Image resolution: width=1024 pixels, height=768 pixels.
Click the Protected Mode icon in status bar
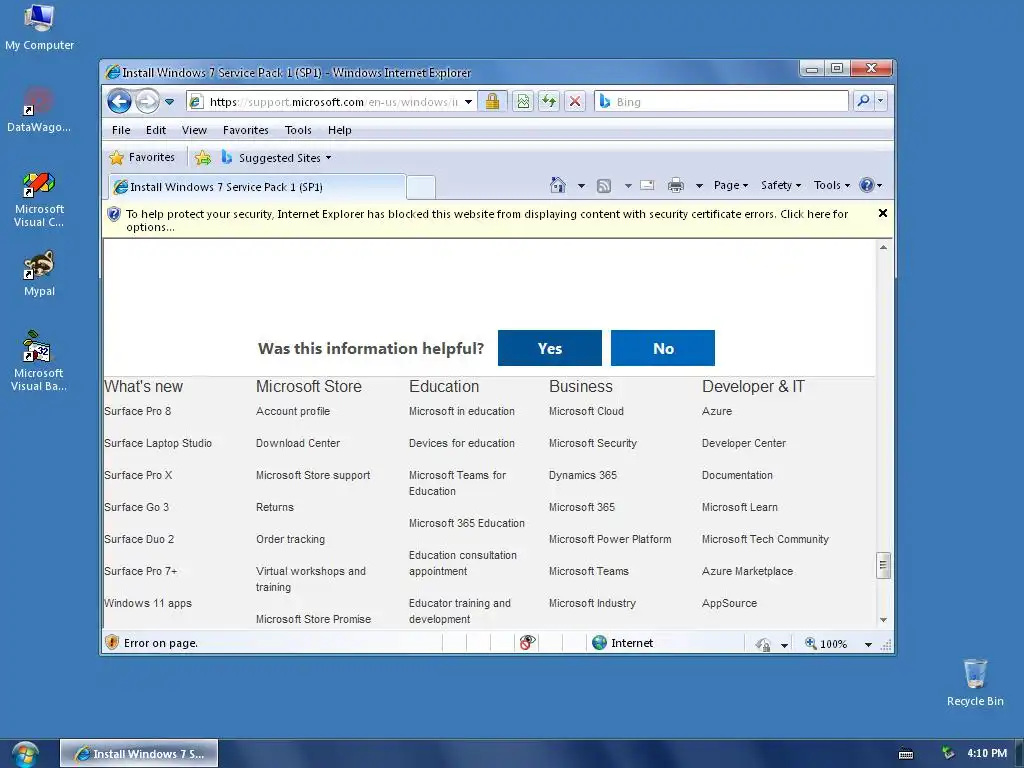pyautogui.click(x=763, y=644)
